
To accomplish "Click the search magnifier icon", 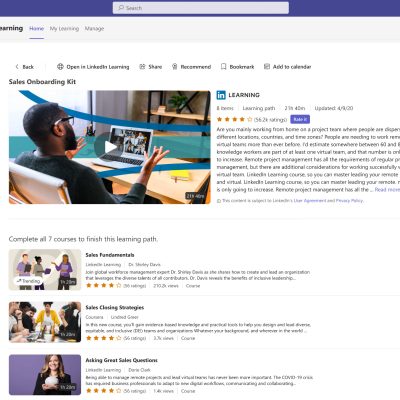I will [121, 8].
